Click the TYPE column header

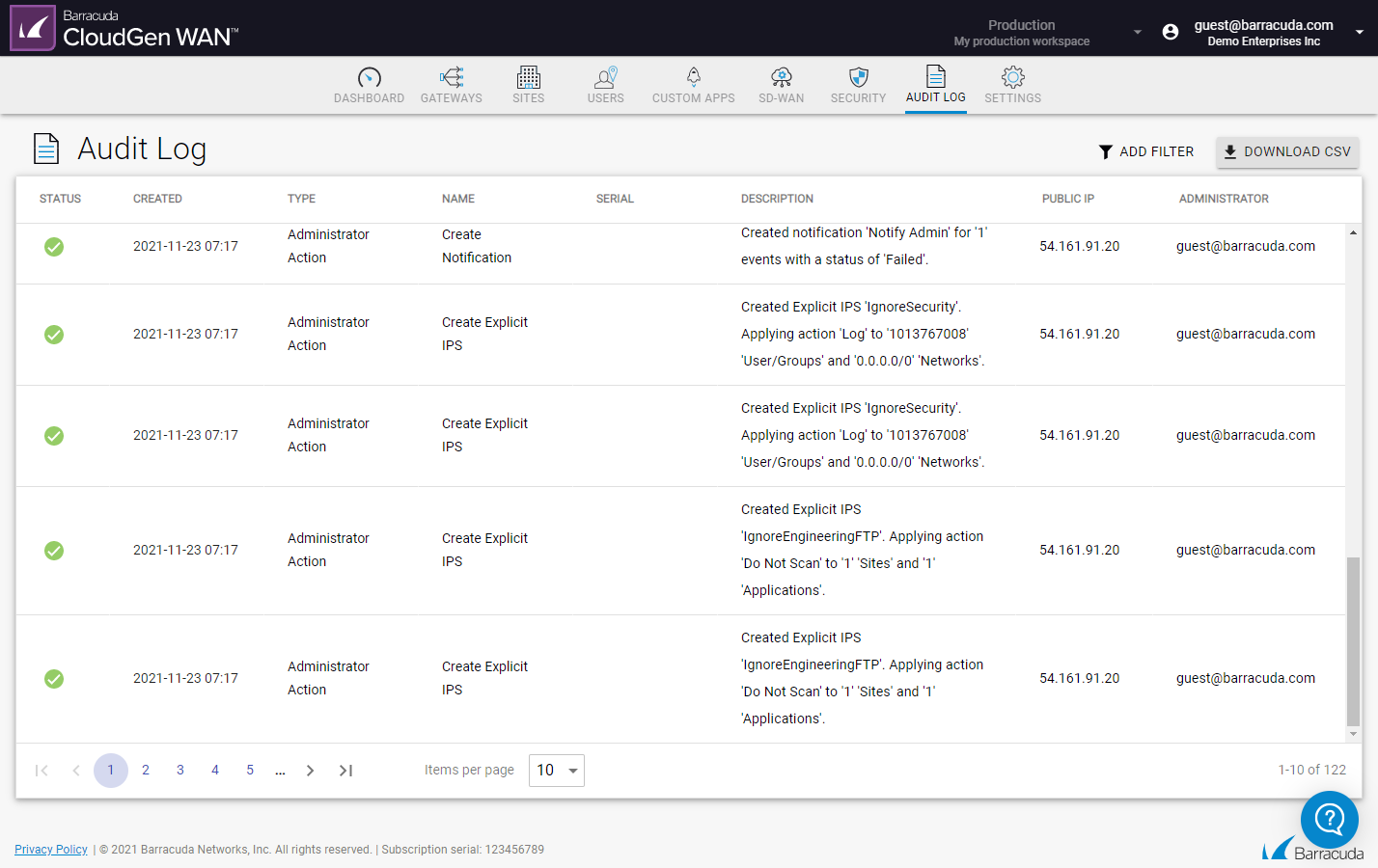(301, 199)
